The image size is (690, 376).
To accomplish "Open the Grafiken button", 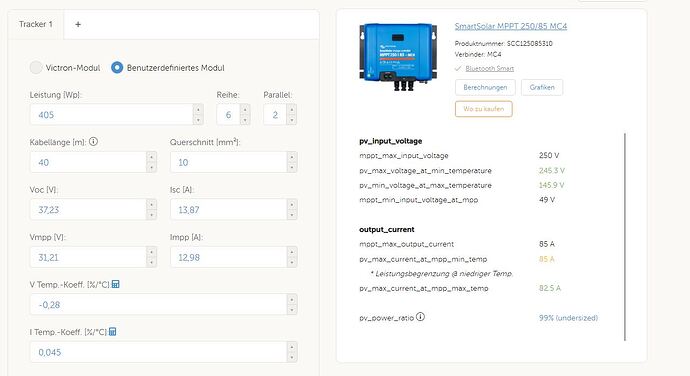I will pos(542,87).
